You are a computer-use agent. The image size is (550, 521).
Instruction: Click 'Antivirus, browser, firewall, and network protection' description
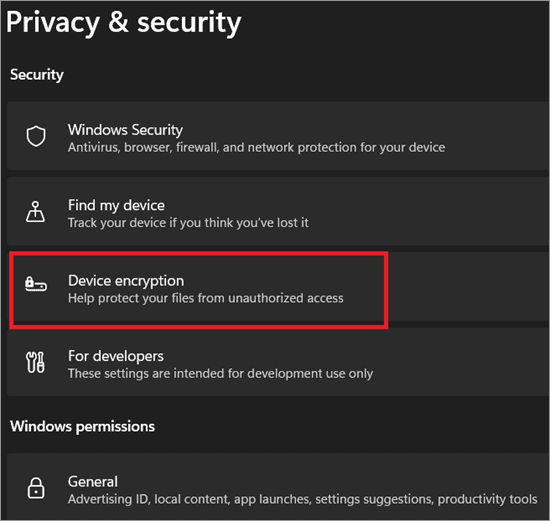(256, 147)
